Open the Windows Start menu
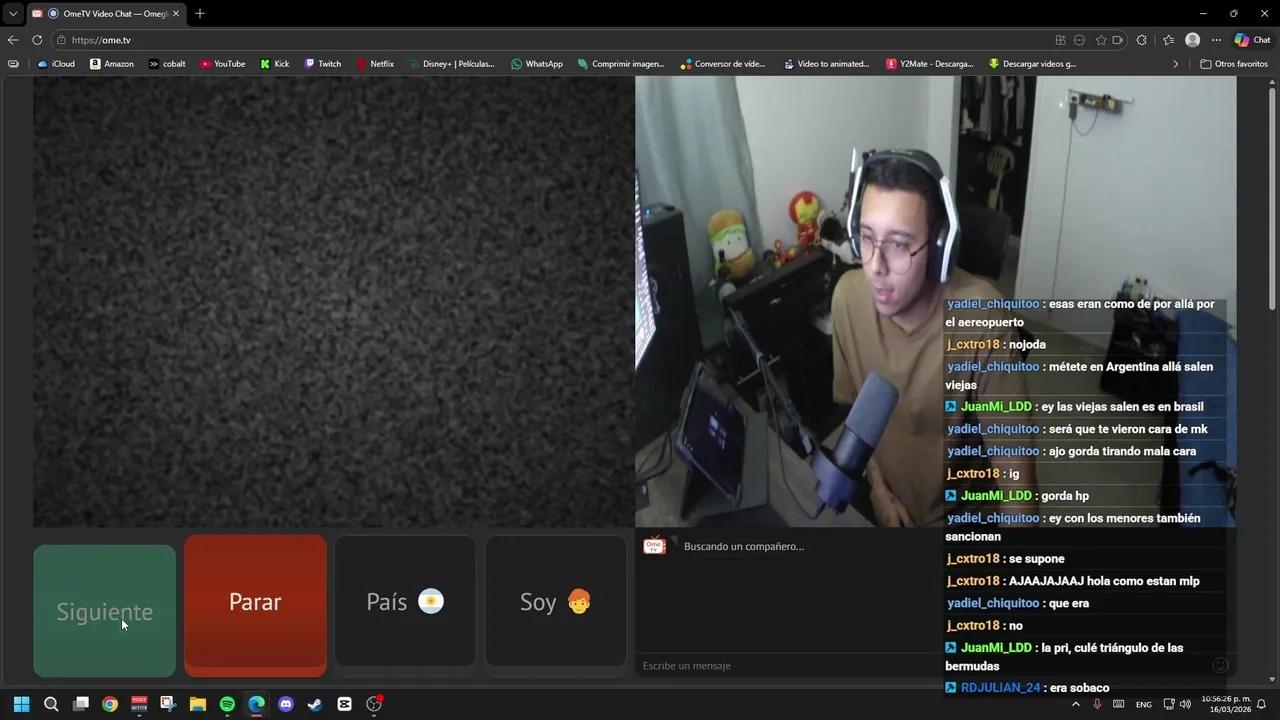Viewport: 1280px width, 720px height. click(x=21, y=704)
